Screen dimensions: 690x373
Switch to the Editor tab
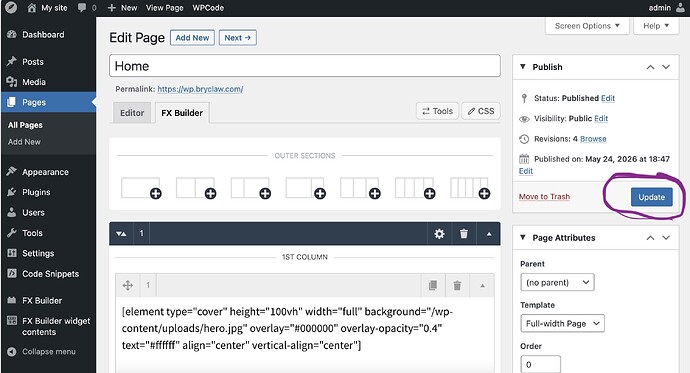click(132, 113)
